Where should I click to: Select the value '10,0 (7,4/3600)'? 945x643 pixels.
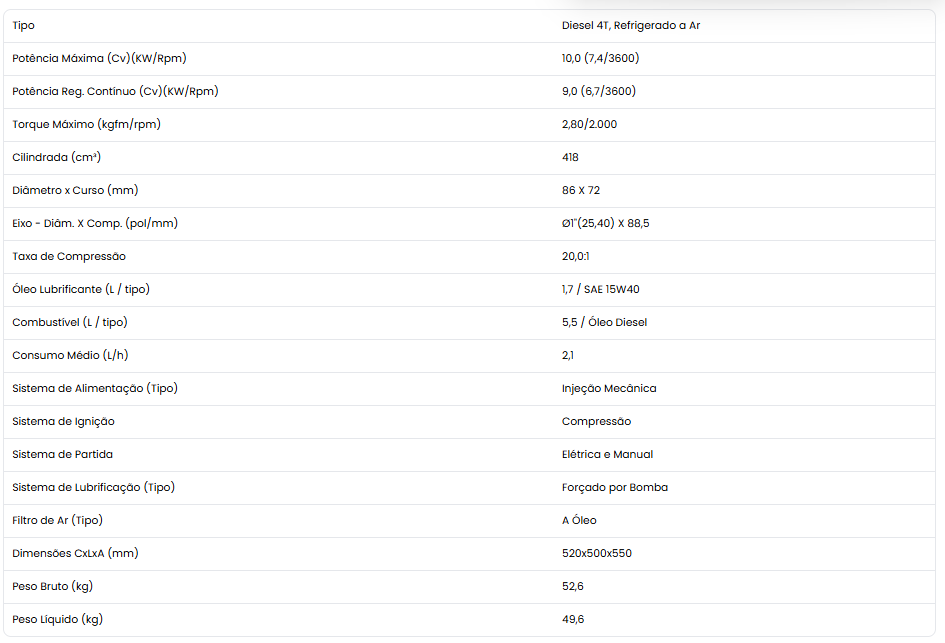tap(600, 58)
